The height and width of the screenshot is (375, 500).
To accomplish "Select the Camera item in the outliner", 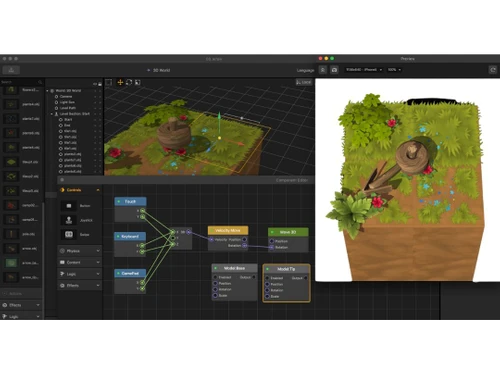I will pos(66,97).
